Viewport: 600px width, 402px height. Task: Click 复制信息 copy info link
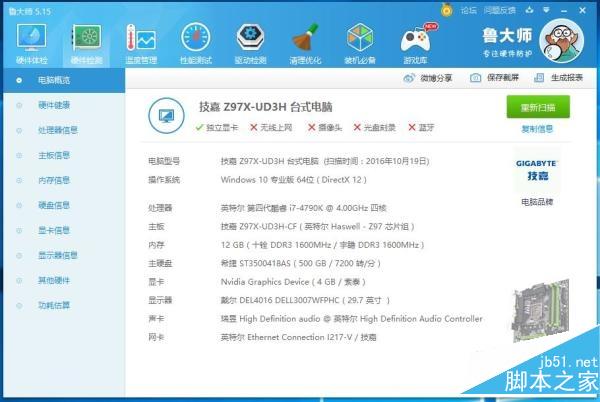(x=537, y=129)
